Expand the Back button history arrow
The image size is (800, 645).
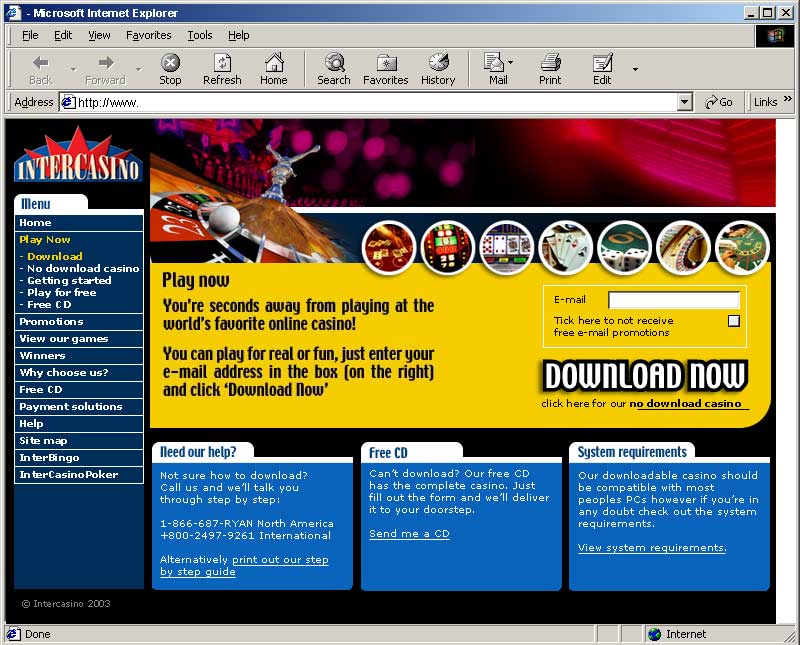[73, 70]
